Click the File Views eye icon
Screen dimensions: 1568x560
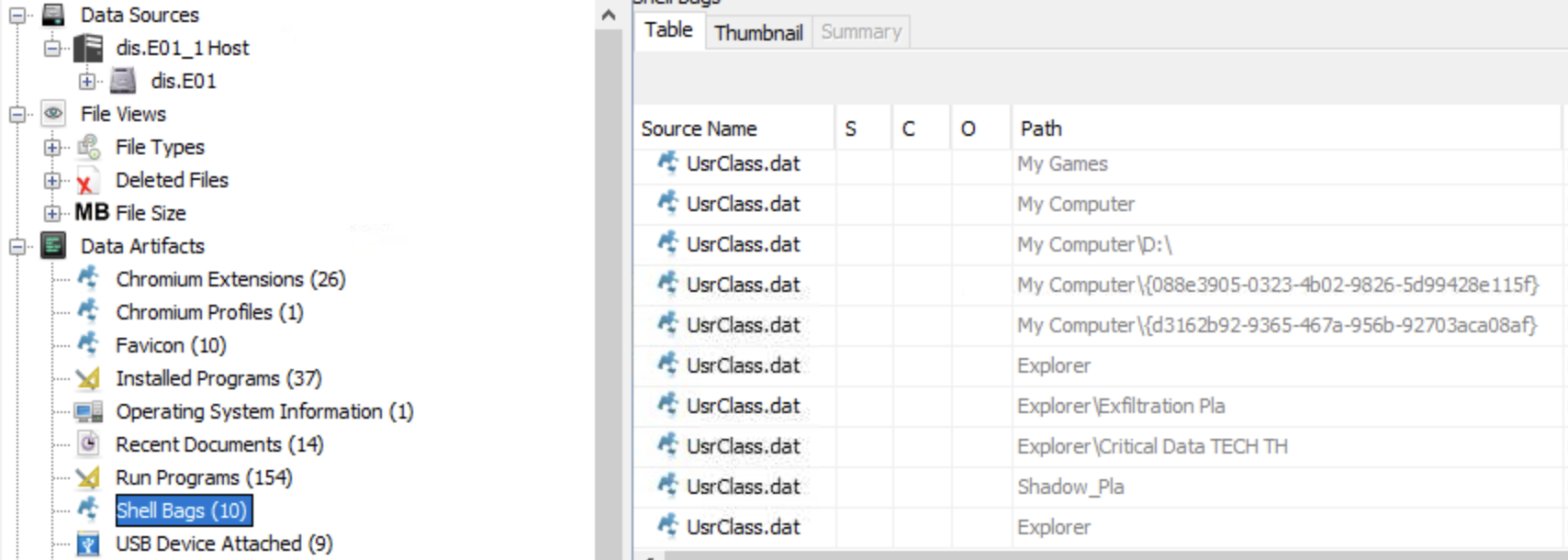coord(54,114)
